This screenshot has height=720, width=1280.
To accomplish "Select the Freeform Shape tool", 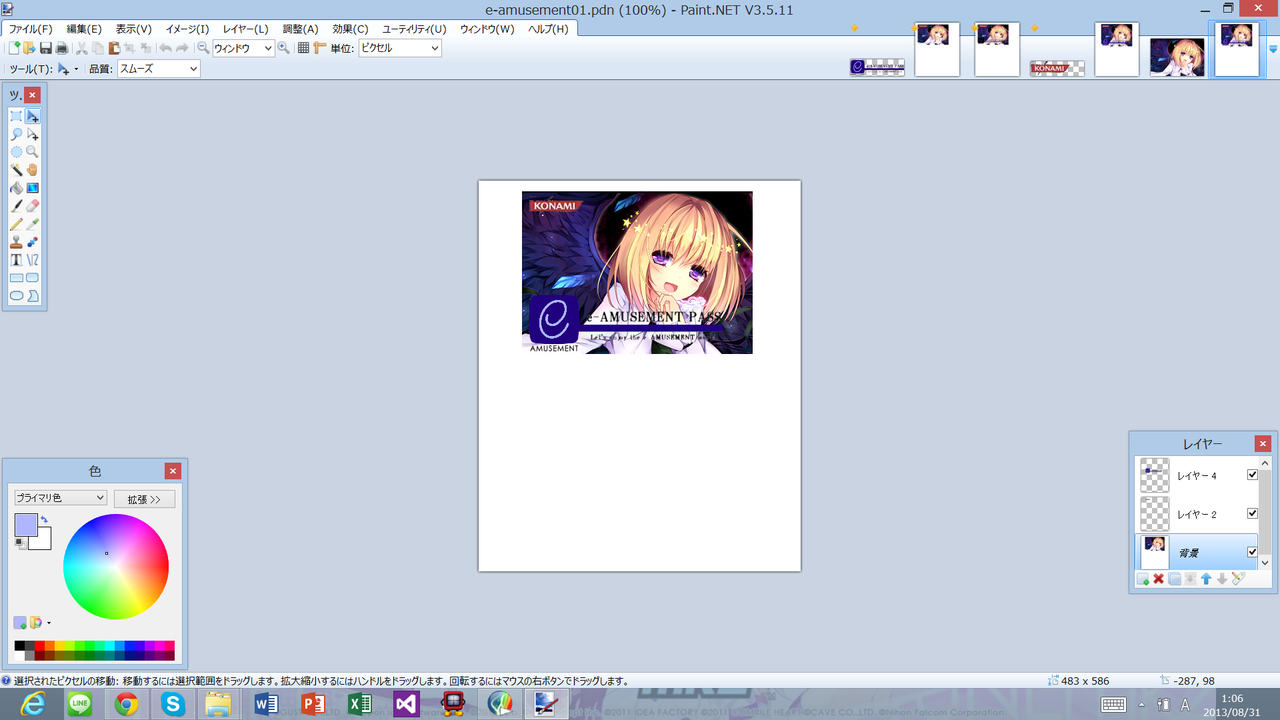I will 33,296.
